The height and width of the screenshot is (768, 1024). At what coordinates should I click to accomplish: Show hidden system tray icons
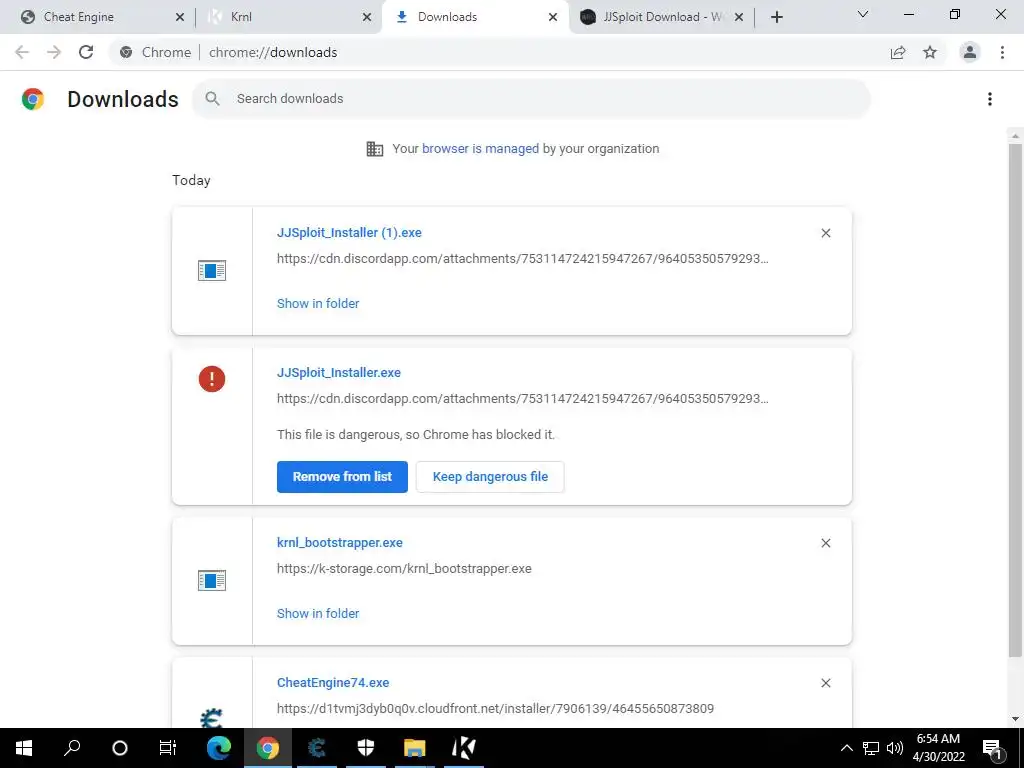(846, 748)
